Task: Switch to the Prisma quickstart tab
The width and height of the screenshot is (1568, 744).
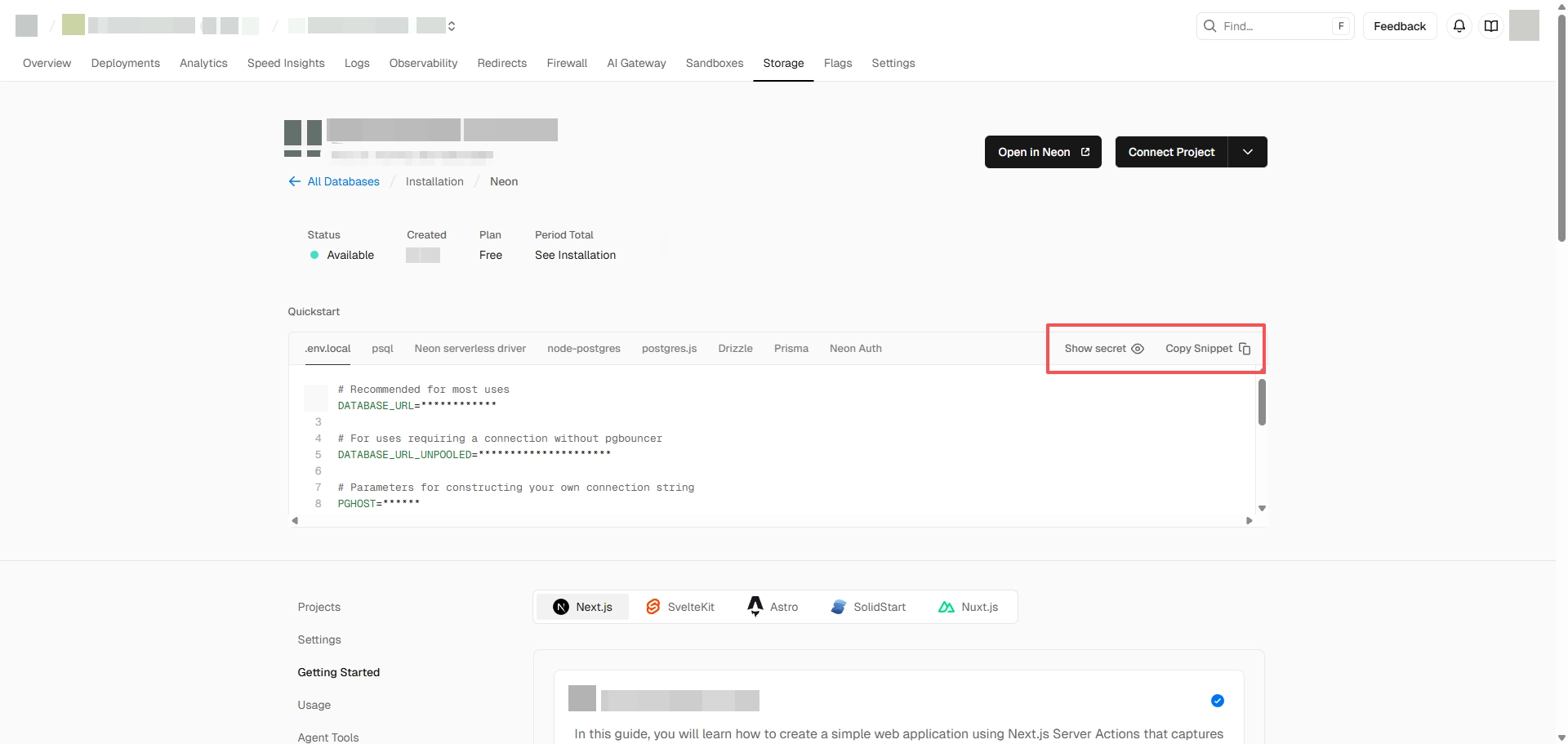Action: tap(791, 349)
